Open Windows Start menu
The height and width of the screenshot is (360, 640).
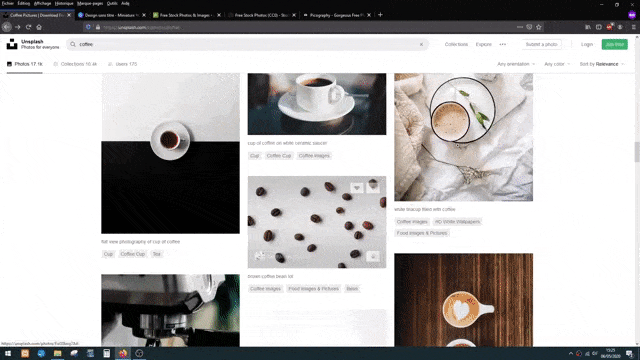coord(8,353)
